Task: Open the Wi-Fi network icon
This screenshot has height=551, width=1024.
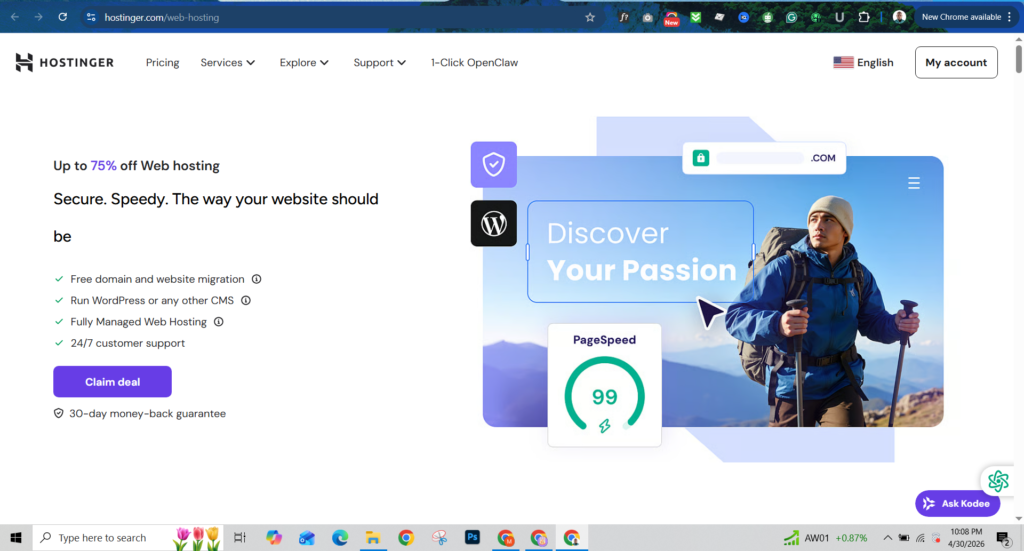Action: 920,538
